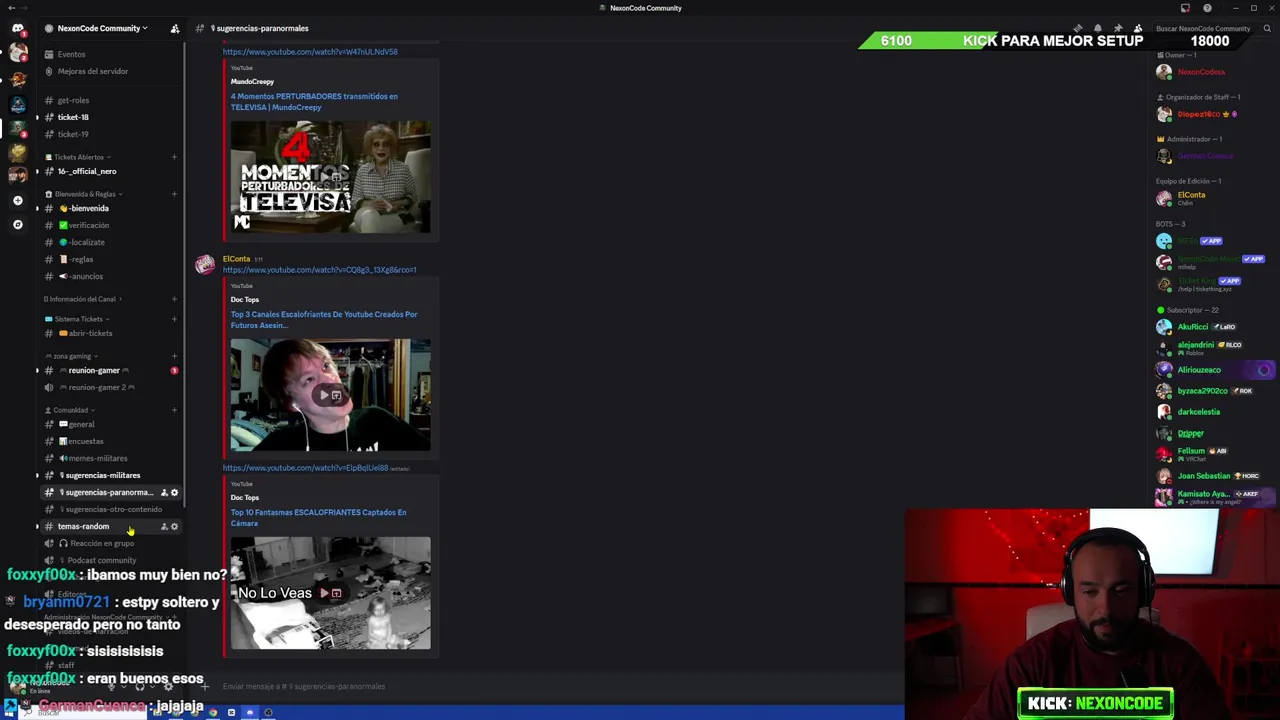Screen dimensions: 1280x720
Task: Open Discover servers compass icon
Action: click(17, 224)
